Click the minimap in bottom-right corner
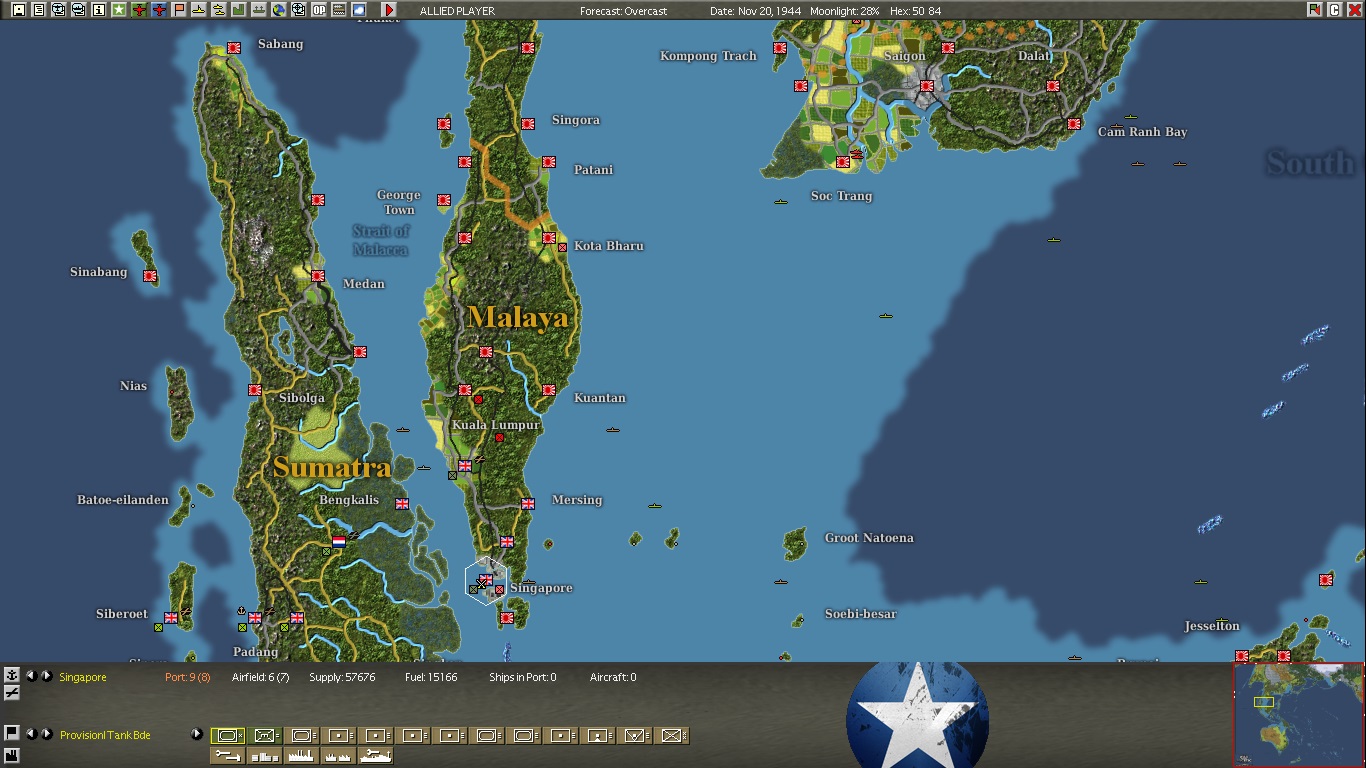 pos(1298,714)
